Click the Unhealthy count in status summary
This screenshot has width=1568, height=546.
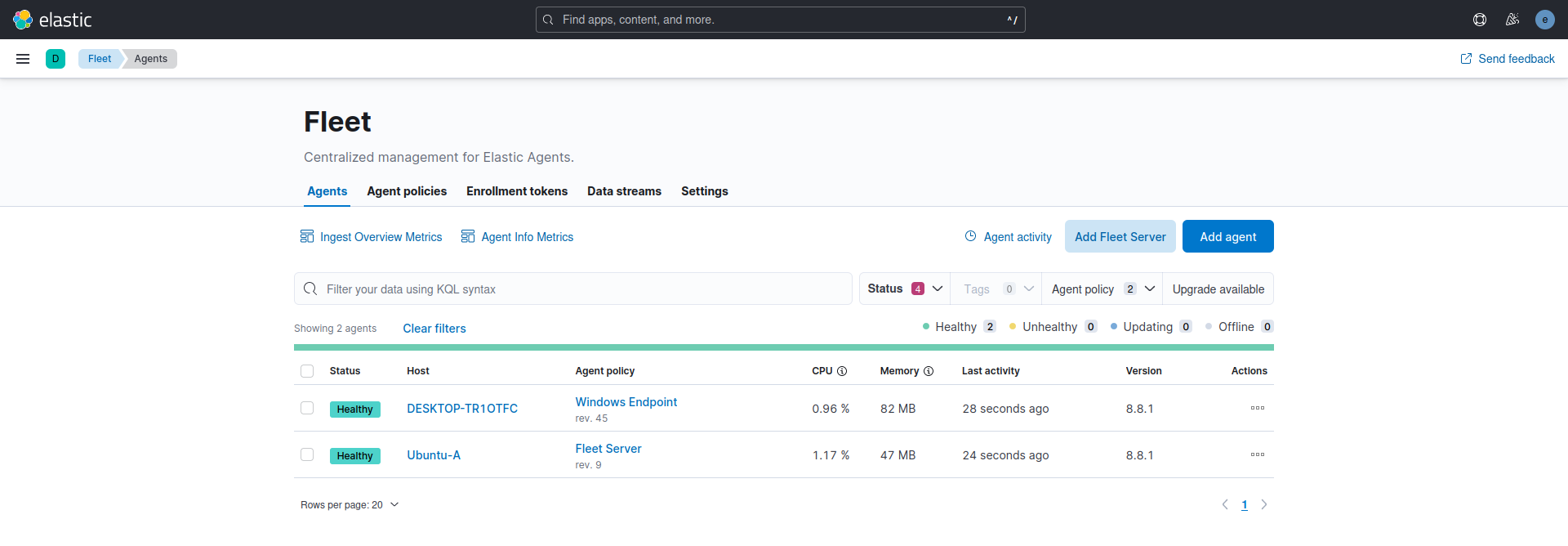coord(1090,326)
